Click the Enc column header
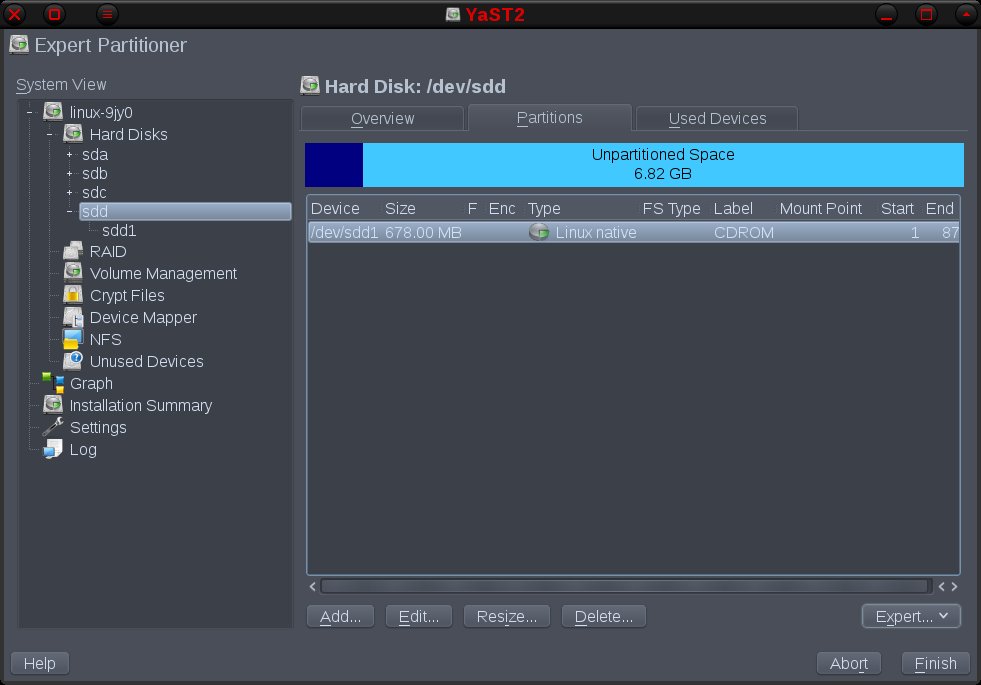This screenshot has height=685, width=981. pyautogui.click(x=502, y=208)
